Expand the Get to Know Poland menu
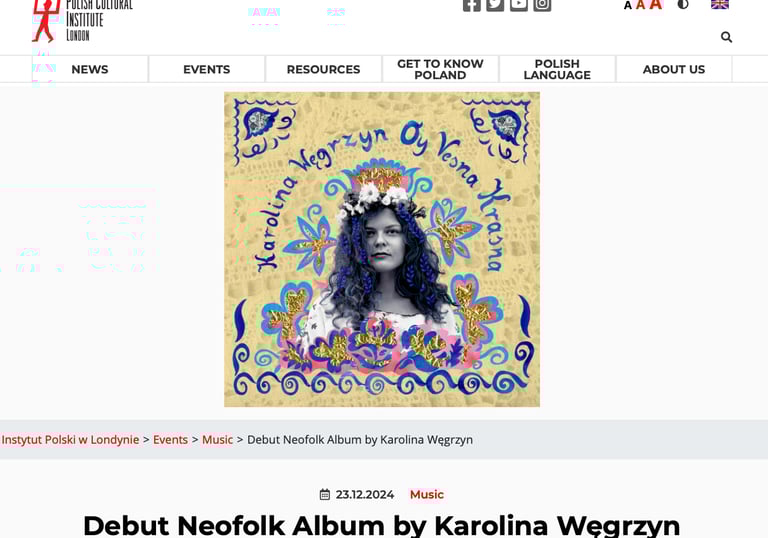The image size is (768, 538). click(440, 70)
